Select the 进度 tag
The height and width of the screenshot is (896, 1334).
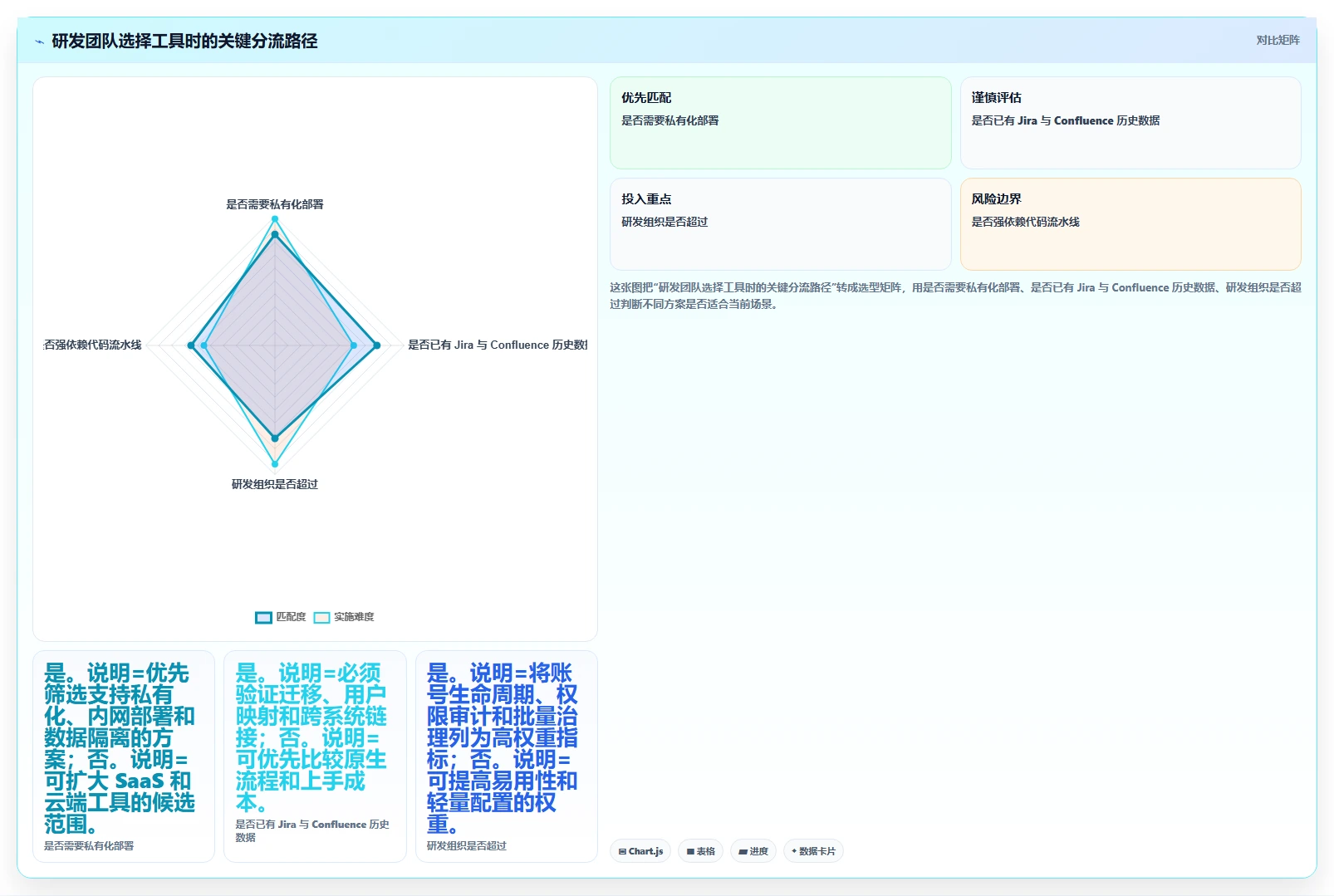(x=753, y=851)
